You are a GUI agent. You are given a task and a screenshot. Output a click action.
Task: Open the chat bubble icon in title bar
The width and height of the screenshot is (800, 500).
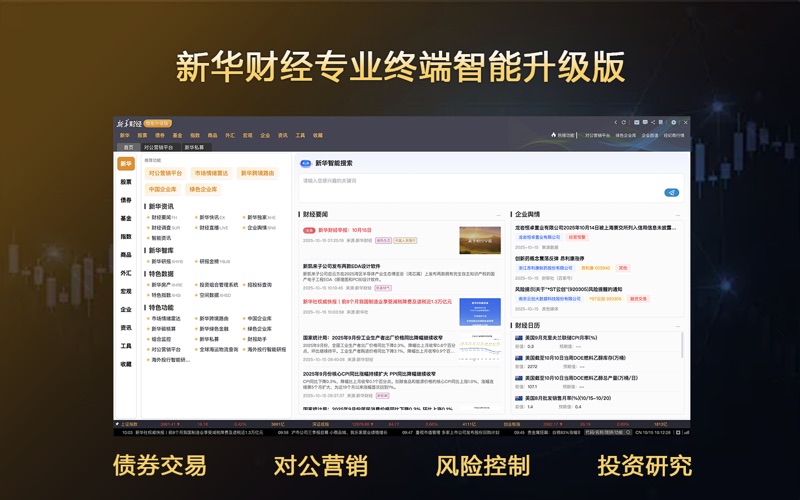point(645,122)
